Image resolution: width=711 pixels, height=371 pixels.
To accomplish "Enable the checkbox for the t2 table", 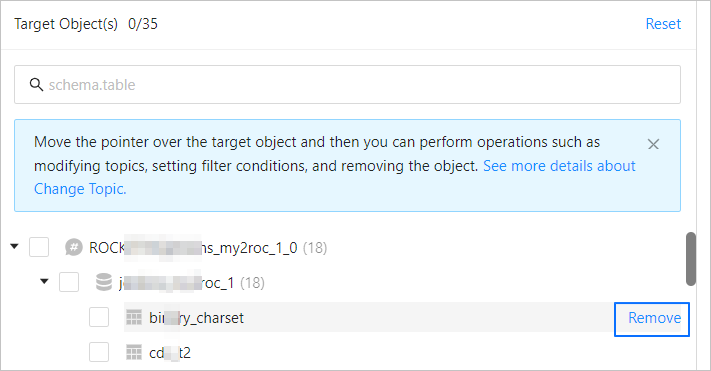I will coord(99,352).
